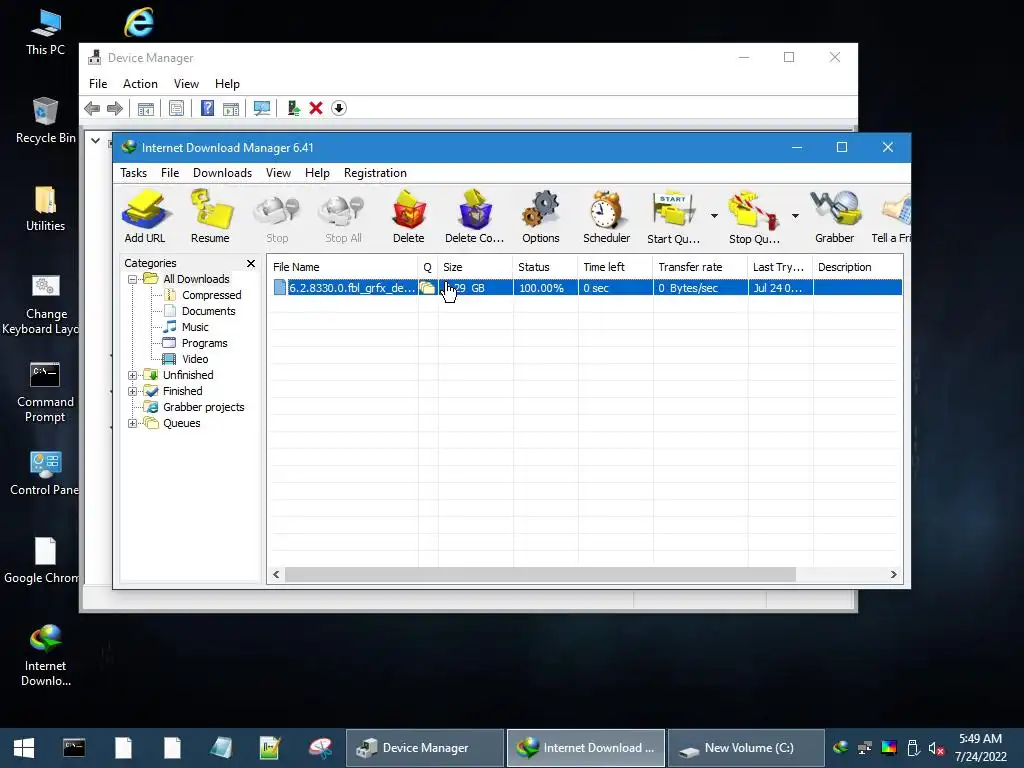Click Device Manager back arrow icon
This screenshot has width=1024, height=768.
pos(92,108)
